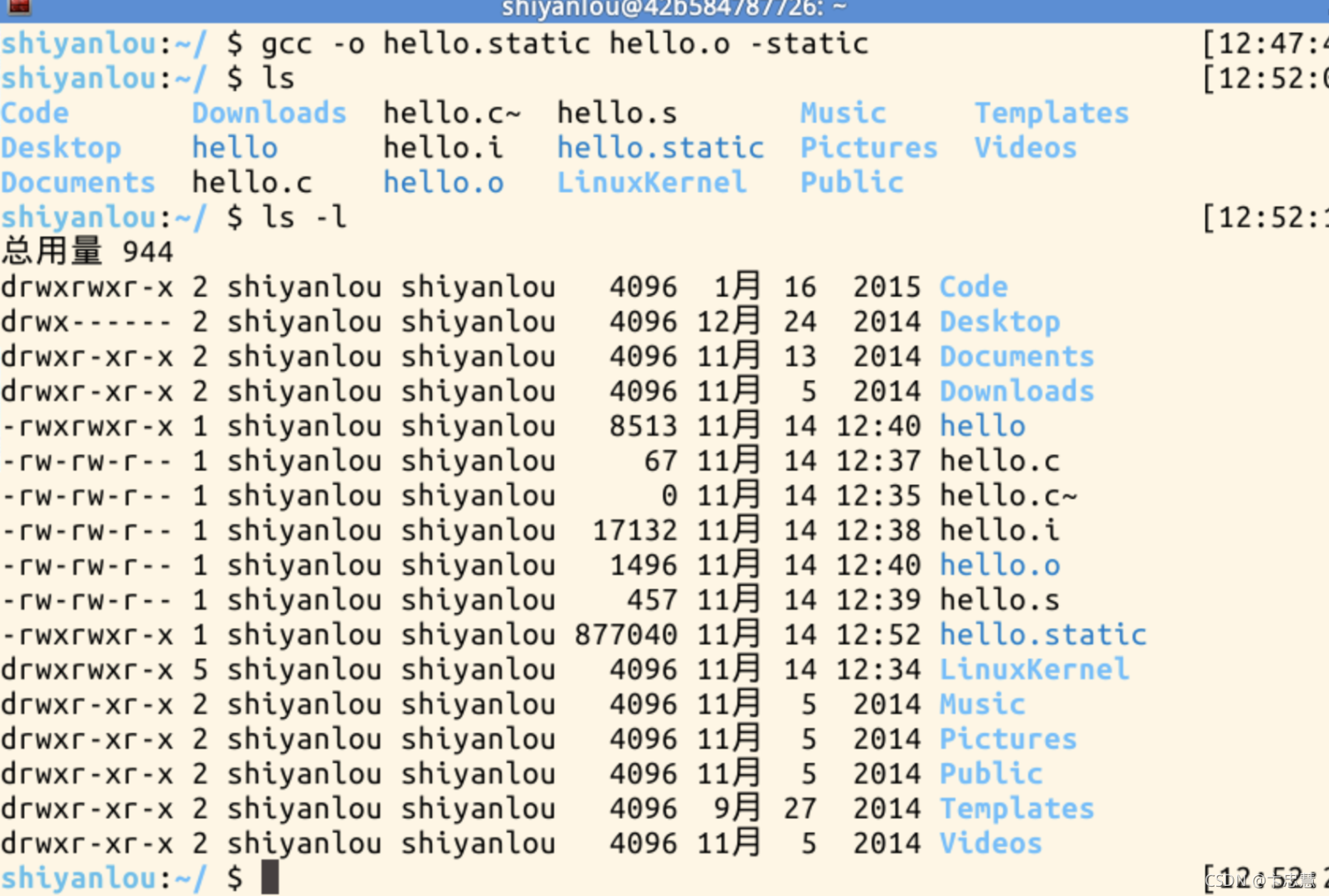1329x896 pixels.
Task: Click 'hello.c~' in the short ls output
Action: (x=452, y=113)
